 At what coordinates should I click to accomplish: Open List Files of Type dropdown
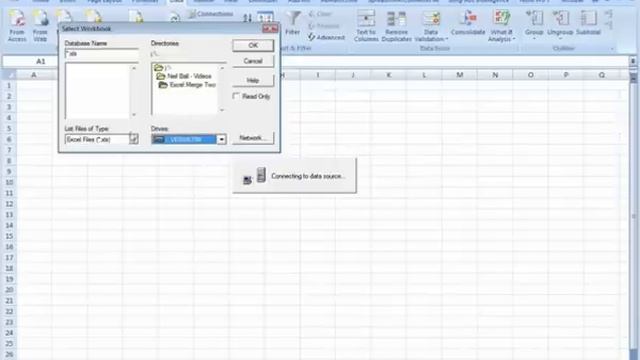pos(134,140)
